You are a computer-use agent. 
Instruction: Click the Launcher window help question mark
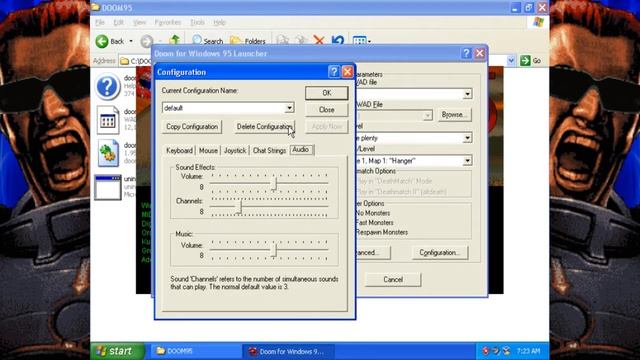coord(466,53)
